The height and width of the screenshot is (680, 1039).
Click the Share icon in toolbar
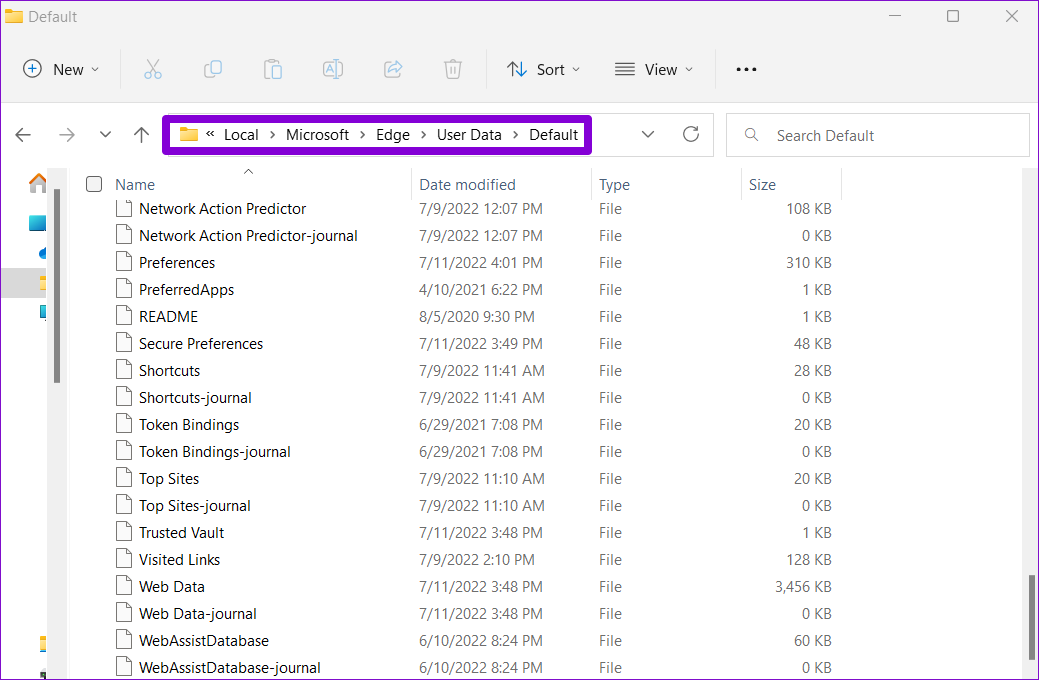click(x=393, y=69)
